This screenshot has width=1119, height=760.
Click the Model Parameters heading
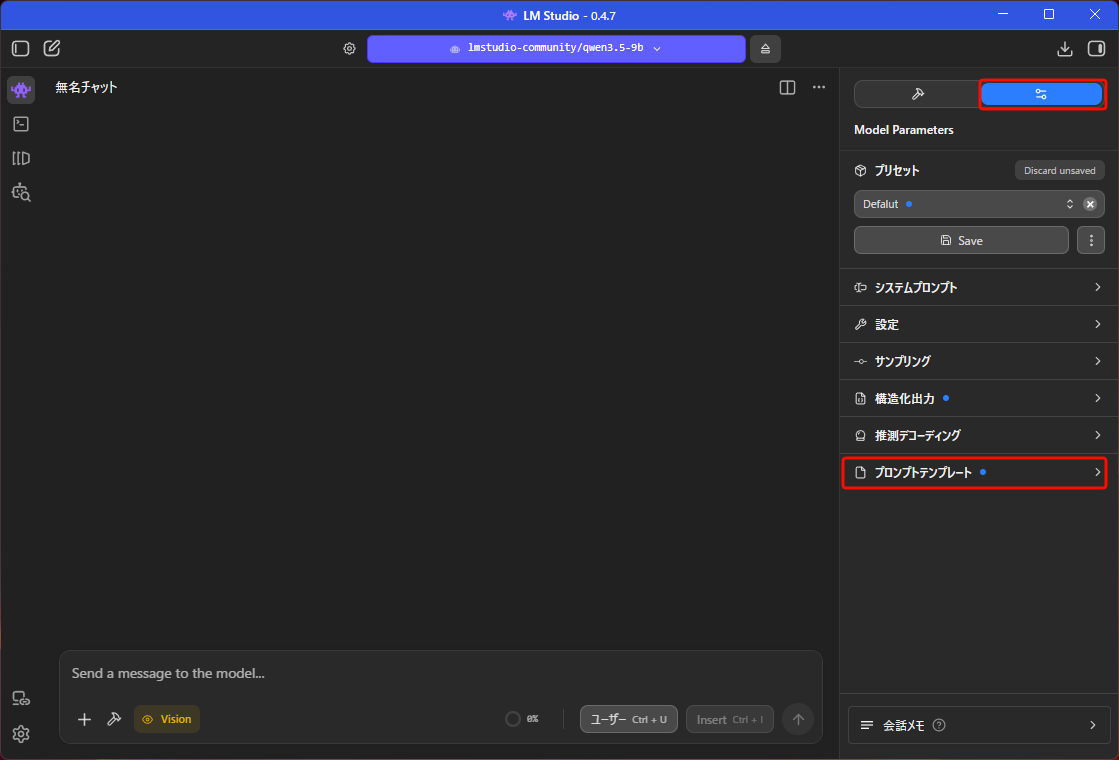pos(903,130)
